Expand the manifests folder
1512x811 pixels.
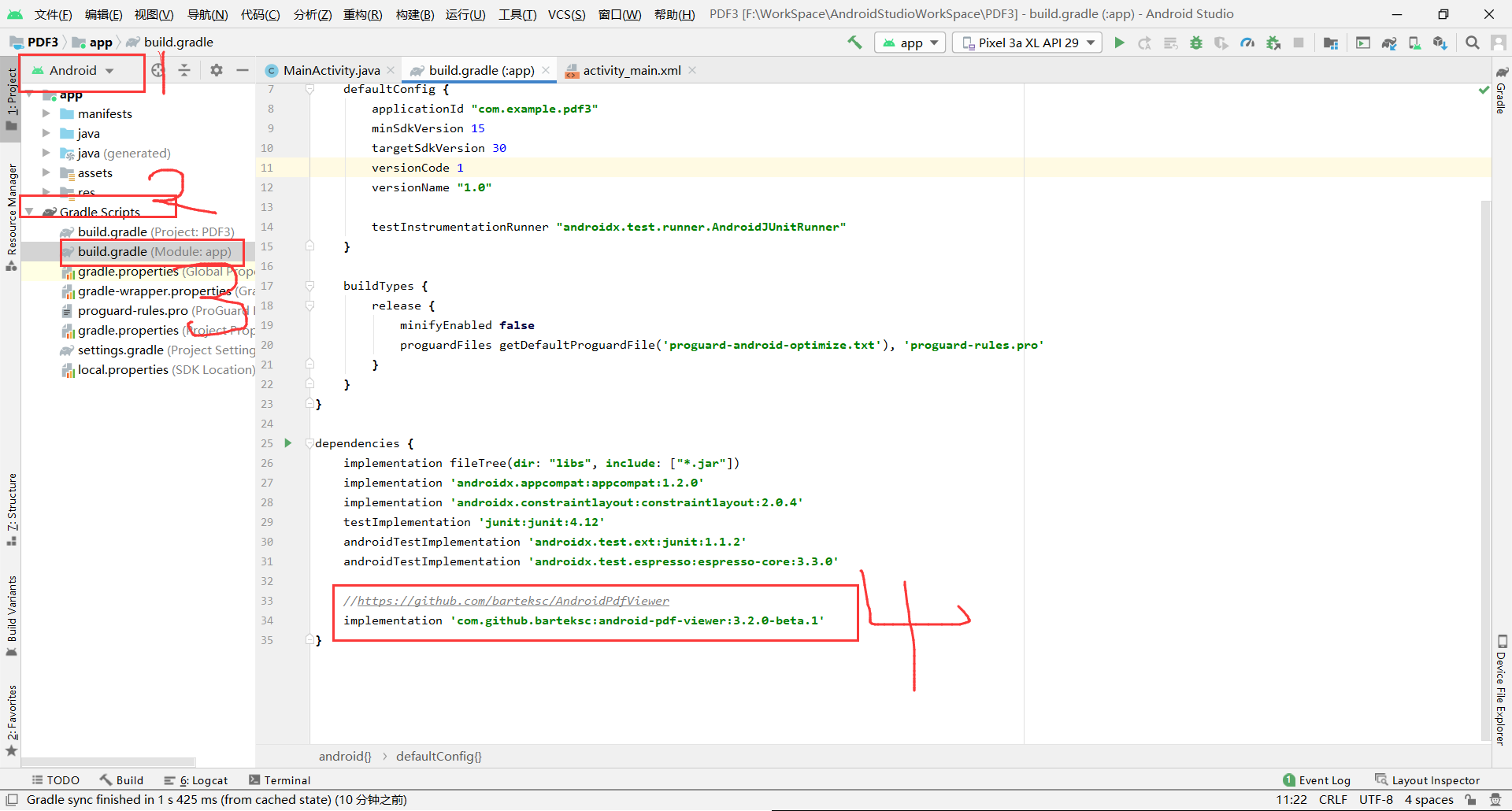pyautogui.click(x=46, y=113)
